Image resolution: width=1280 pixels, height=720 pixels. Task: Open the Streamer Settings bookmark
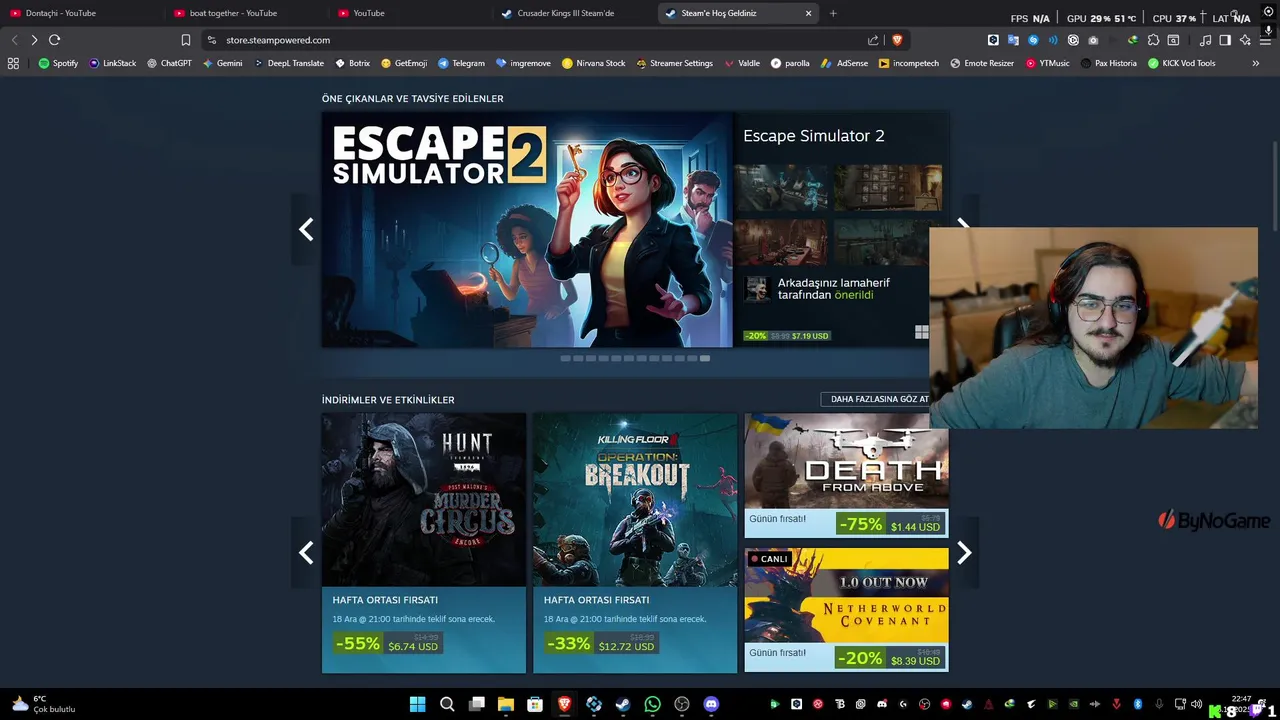(x=674, y=63)
